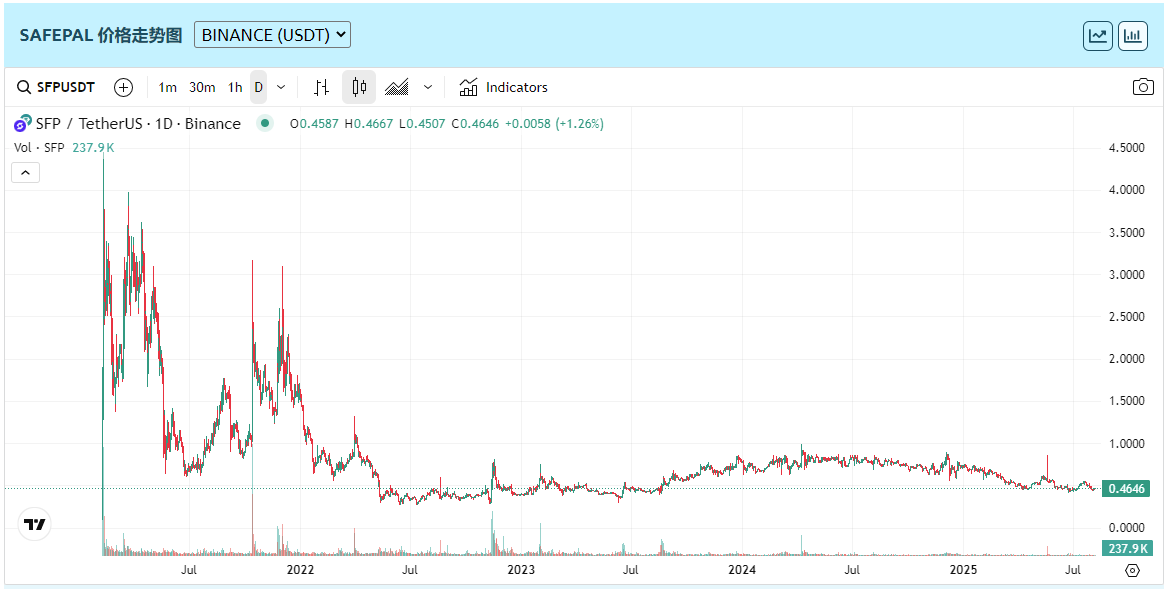Click the +0.0058 (+1.26%) change value

[x=554, y=124]
